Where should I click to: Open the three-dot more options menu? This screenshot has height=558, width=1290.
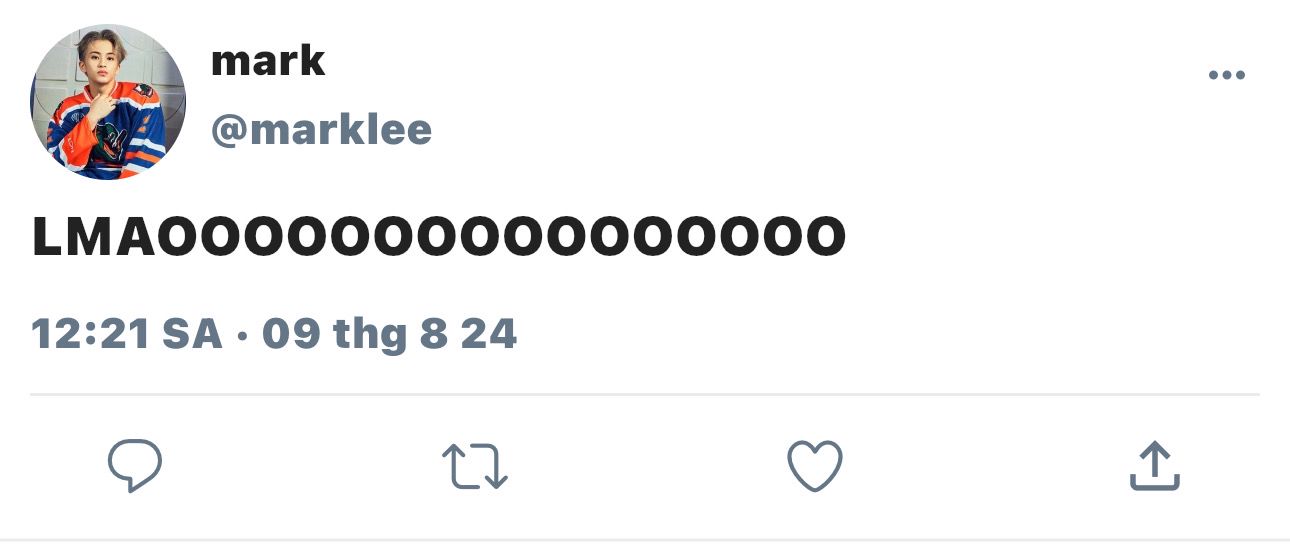point(1227,75)
